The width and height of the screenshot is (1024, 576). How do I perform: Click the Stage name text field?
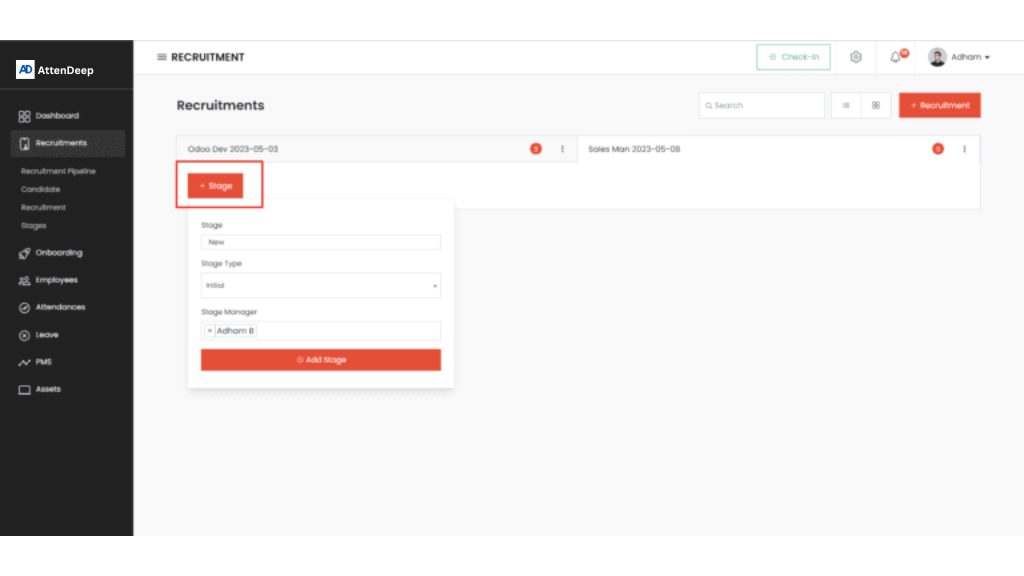(320, 242)
